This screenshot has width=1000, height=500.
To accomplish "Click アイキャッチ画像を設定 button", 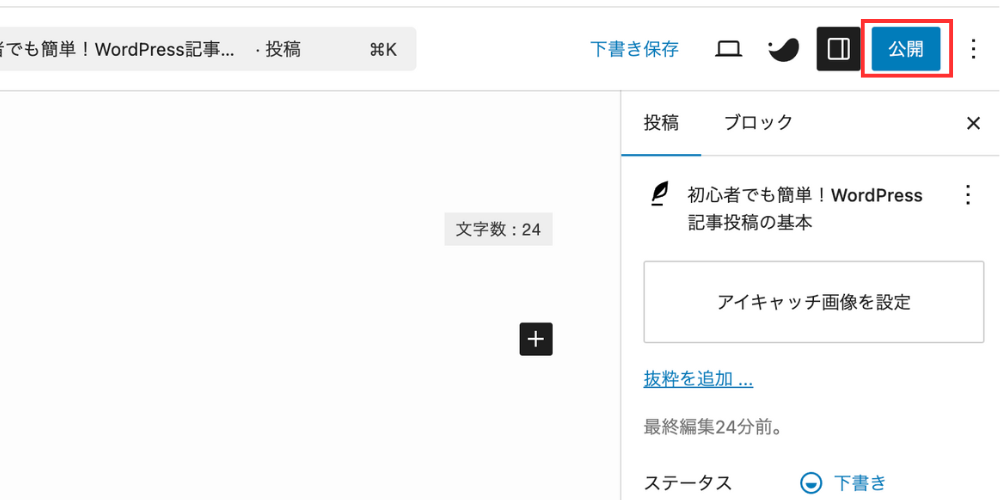I will point(814,302).
